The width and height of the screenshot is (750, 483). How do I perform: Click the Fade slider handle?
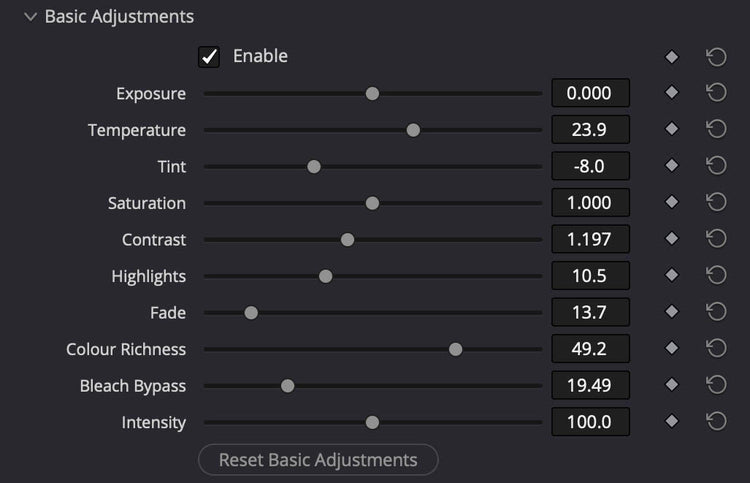pyautogui.click(x=251, y=313)
